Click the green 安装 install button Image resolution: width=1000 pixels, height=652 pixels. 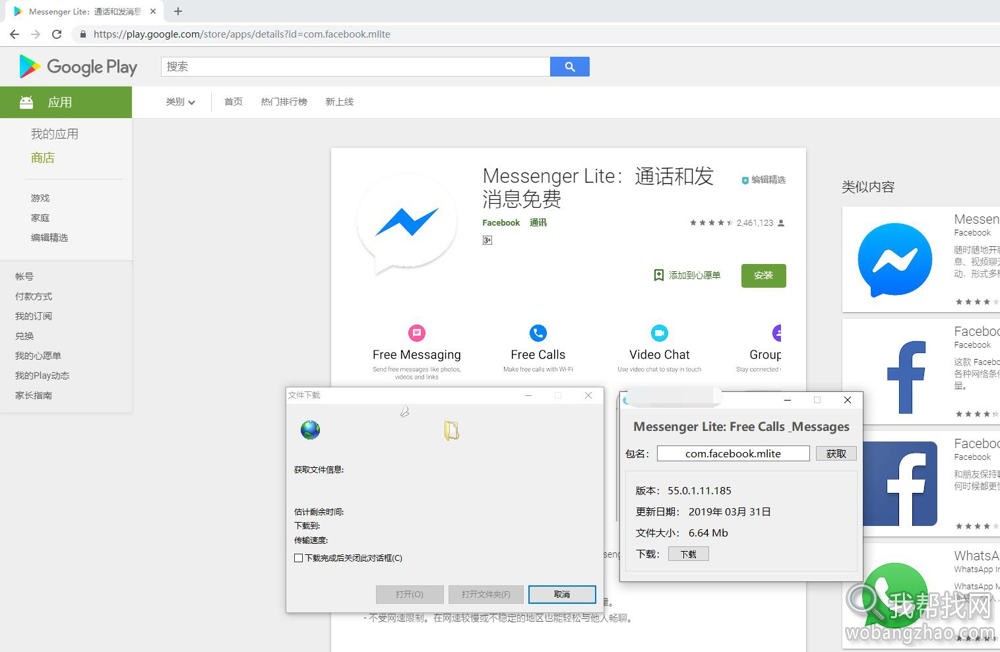pos(763,276)
